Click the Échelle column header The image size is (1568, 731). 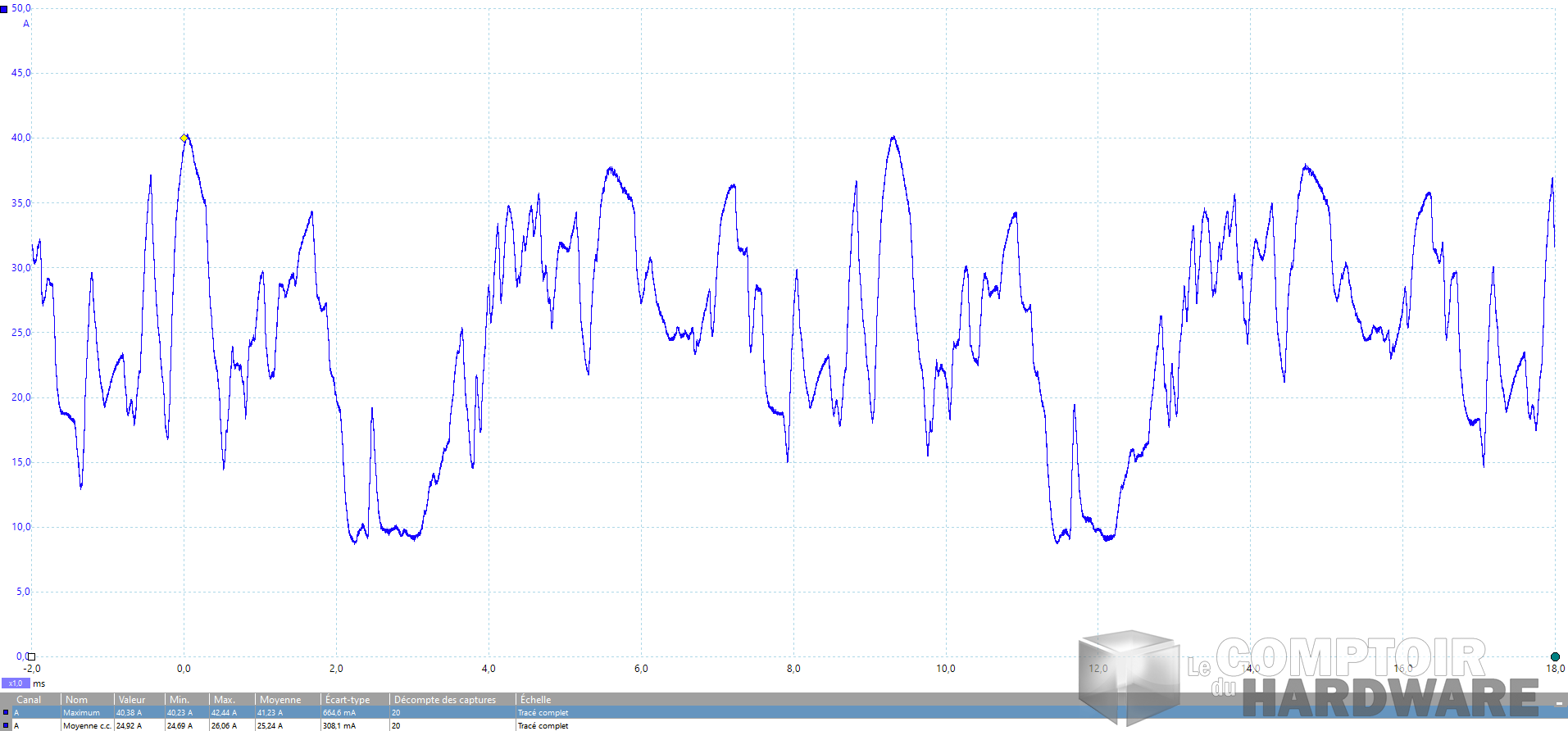[535, 700]
